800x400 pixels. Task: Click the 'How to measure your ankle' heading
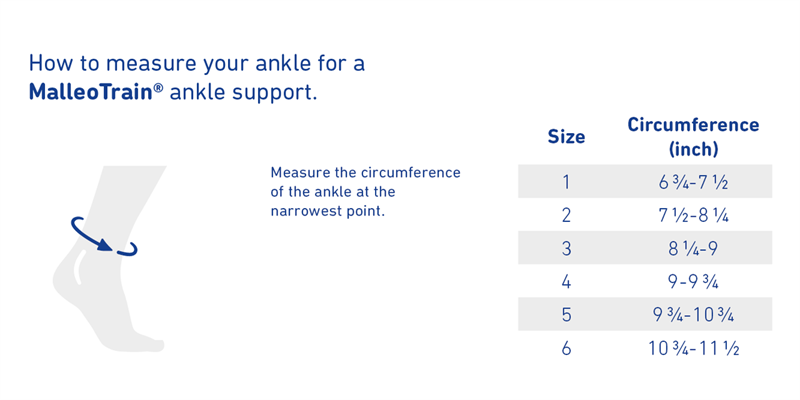[197, 78]
